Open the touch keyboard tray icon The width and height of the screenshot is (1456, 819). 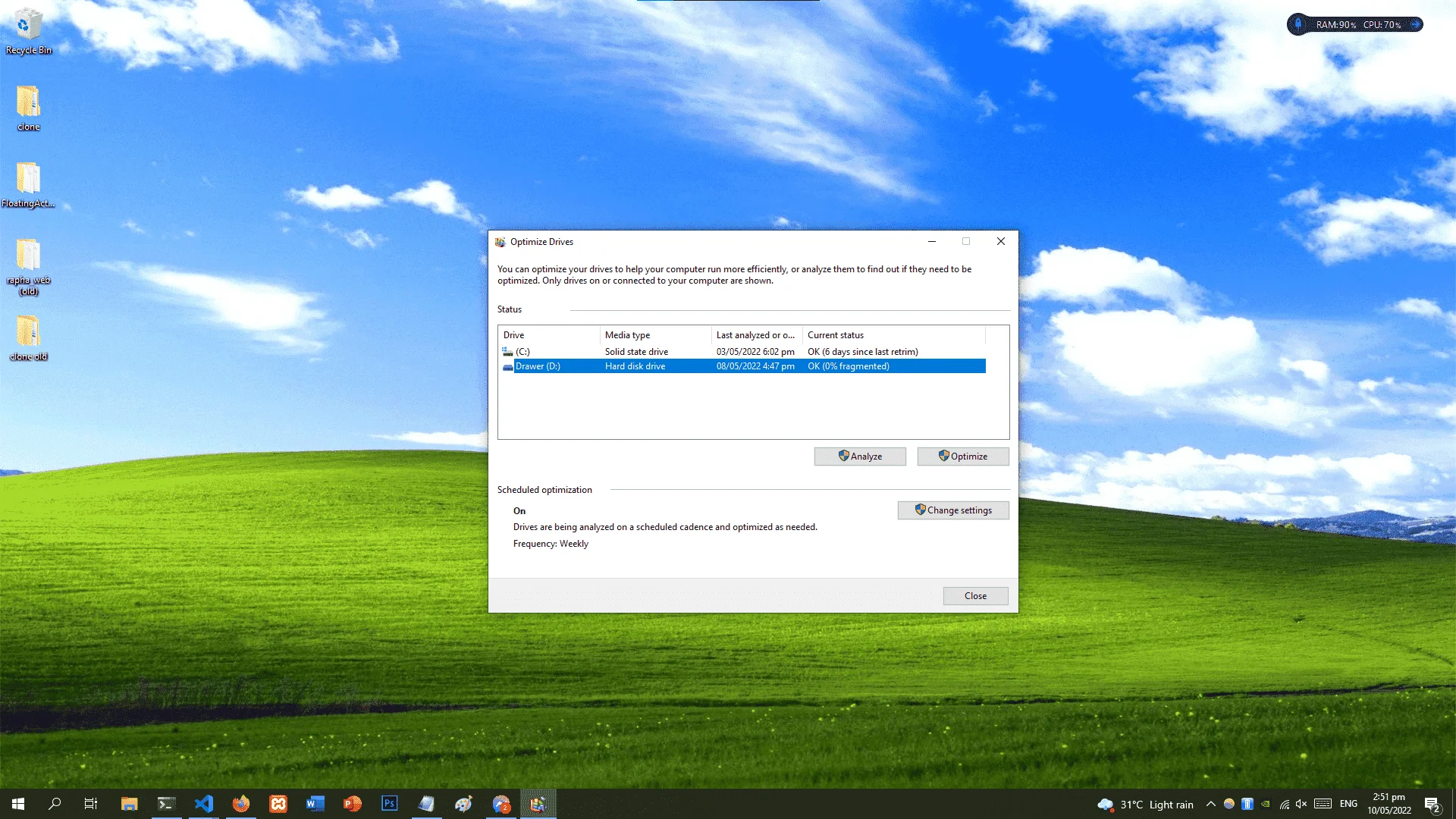pyautogui.click(x=1323, y=804)
